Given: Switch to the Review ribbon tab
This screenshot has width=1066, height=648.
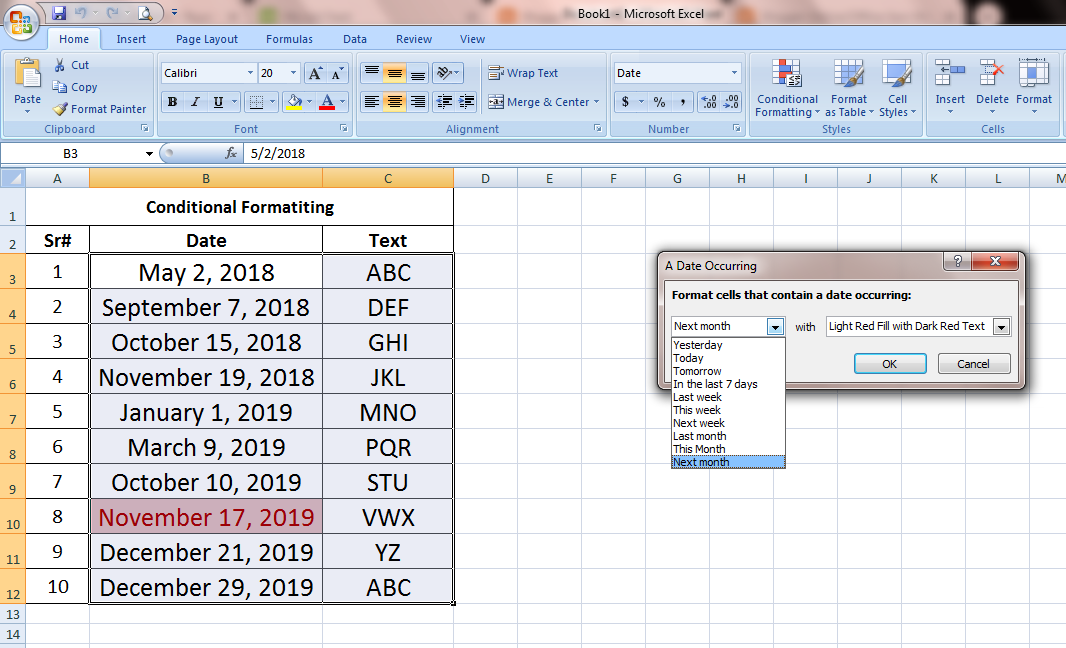Looking at the screenshot, I should tap(413, 39).
